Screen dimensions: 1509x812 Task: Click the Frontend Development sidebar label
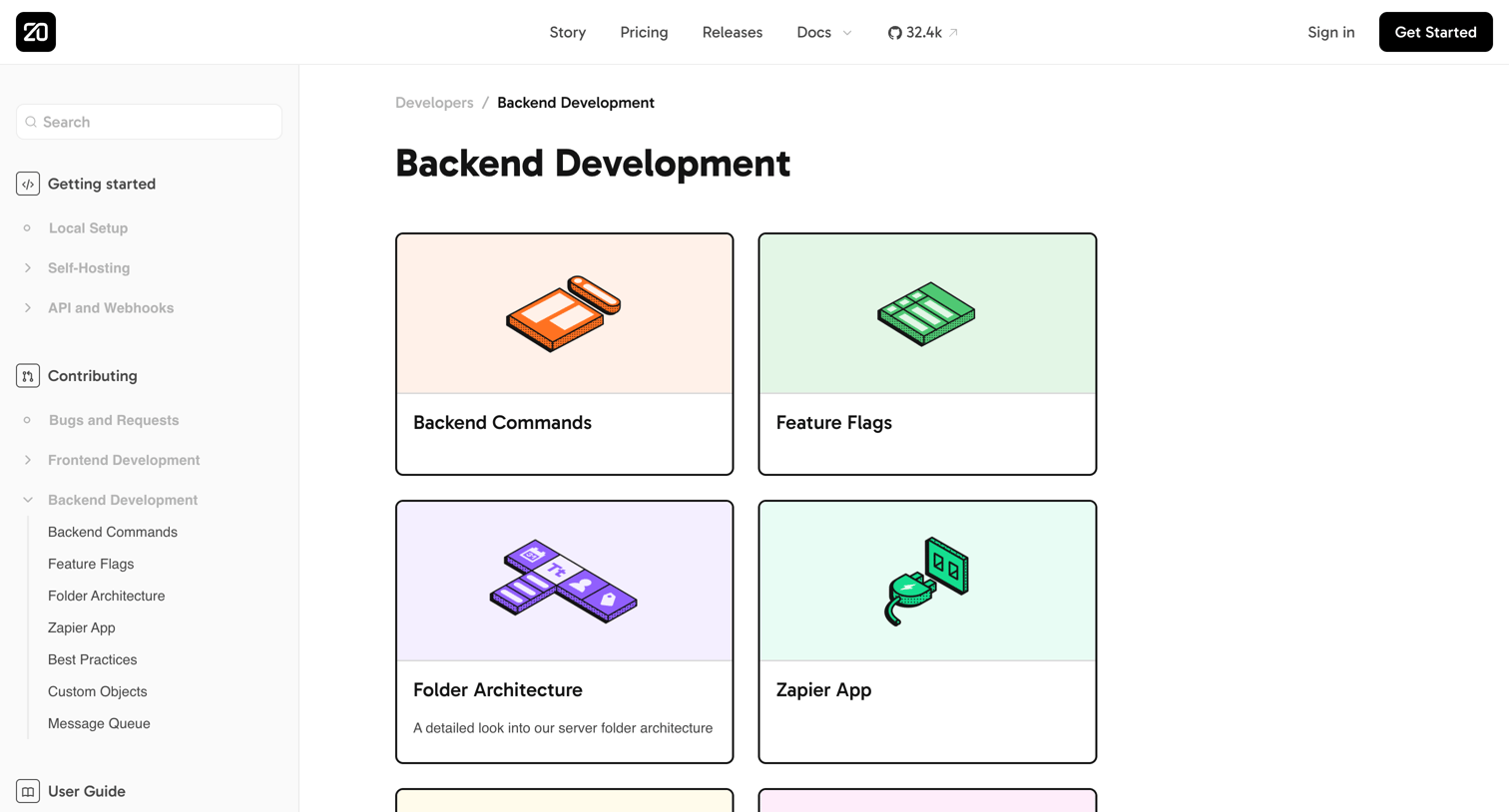pos(124,460)
